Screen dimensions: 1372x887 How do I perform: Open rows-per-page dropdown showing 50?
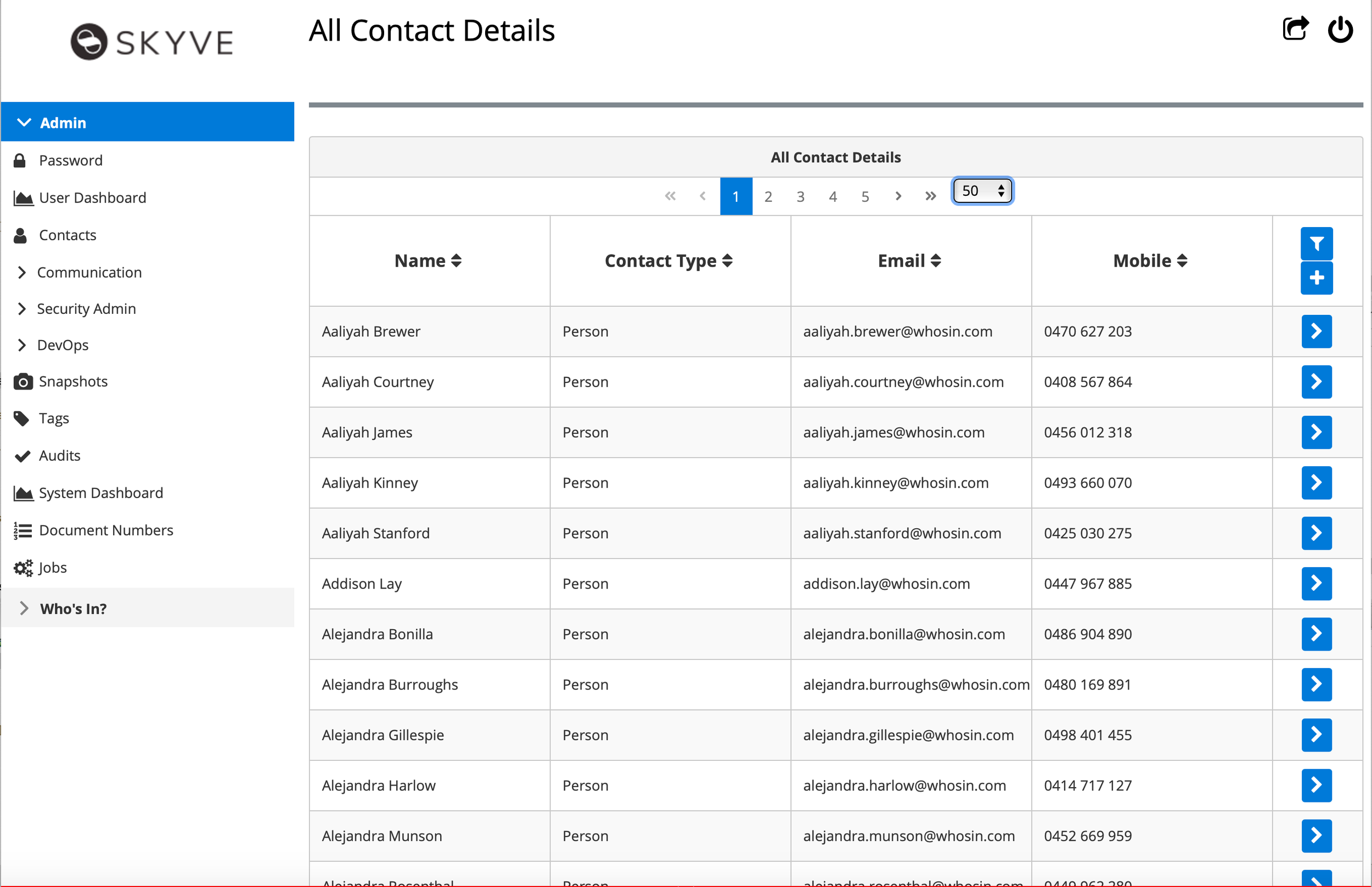(982, 191)
